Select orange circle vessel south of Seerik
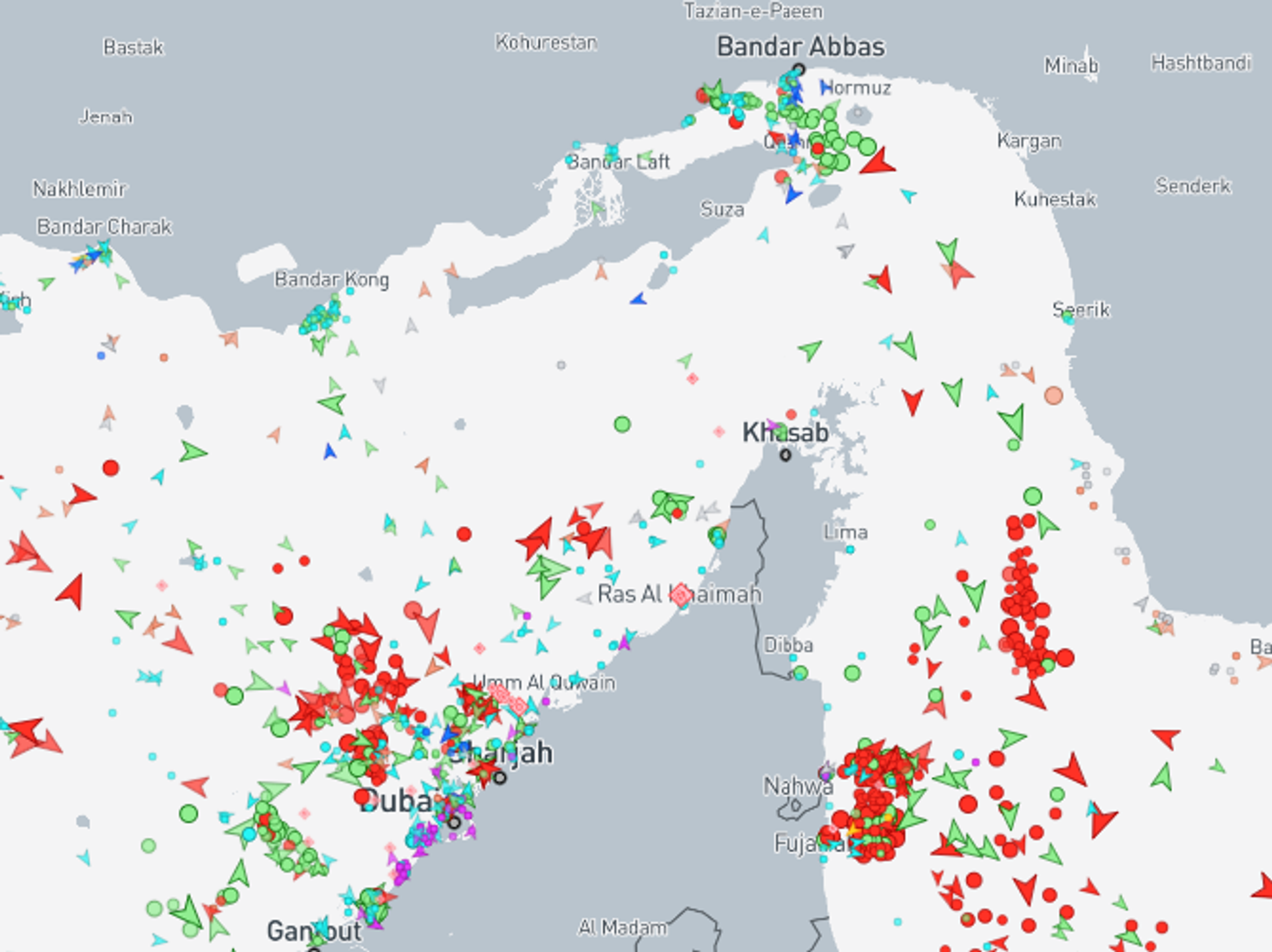1272x952 pixels. click(x=1053, y=396)
